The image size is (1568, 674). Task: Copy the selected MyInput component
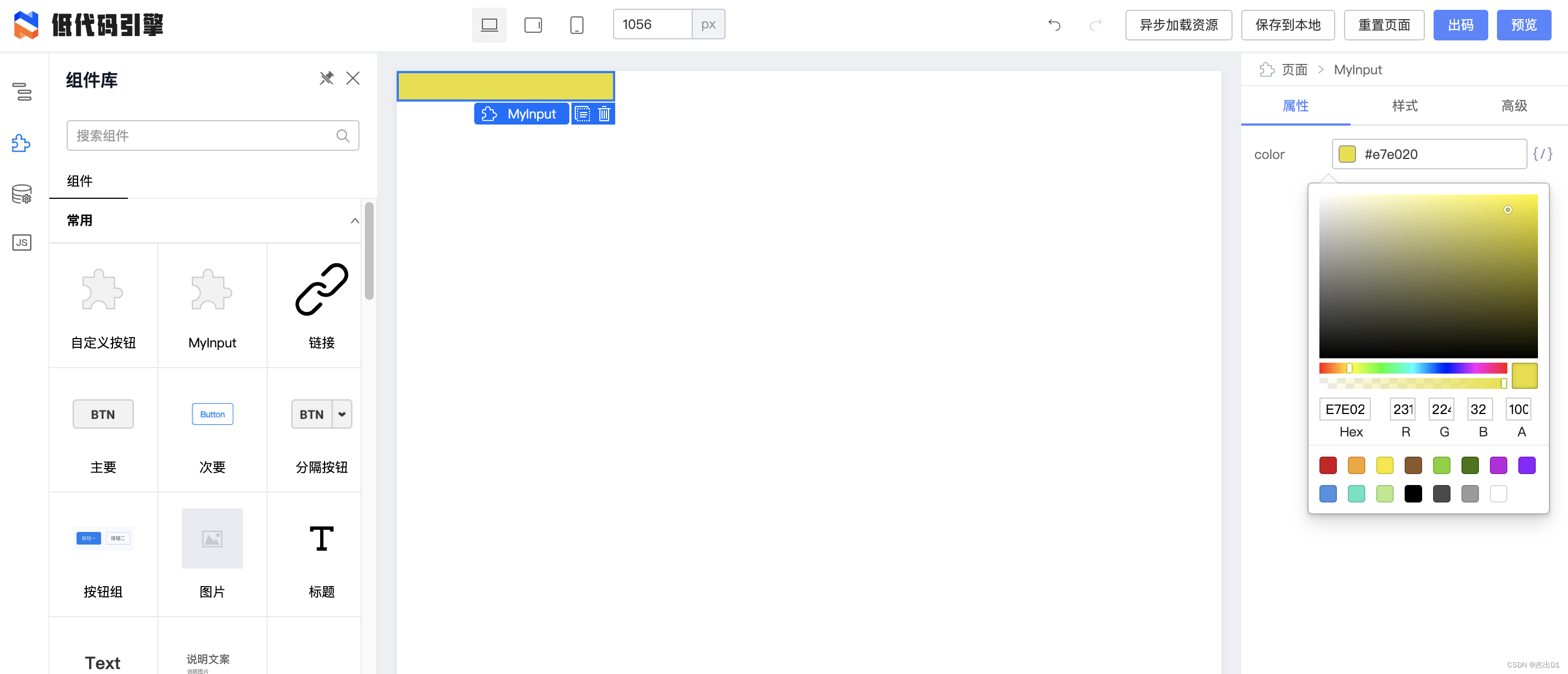click(x=582, y=114)
